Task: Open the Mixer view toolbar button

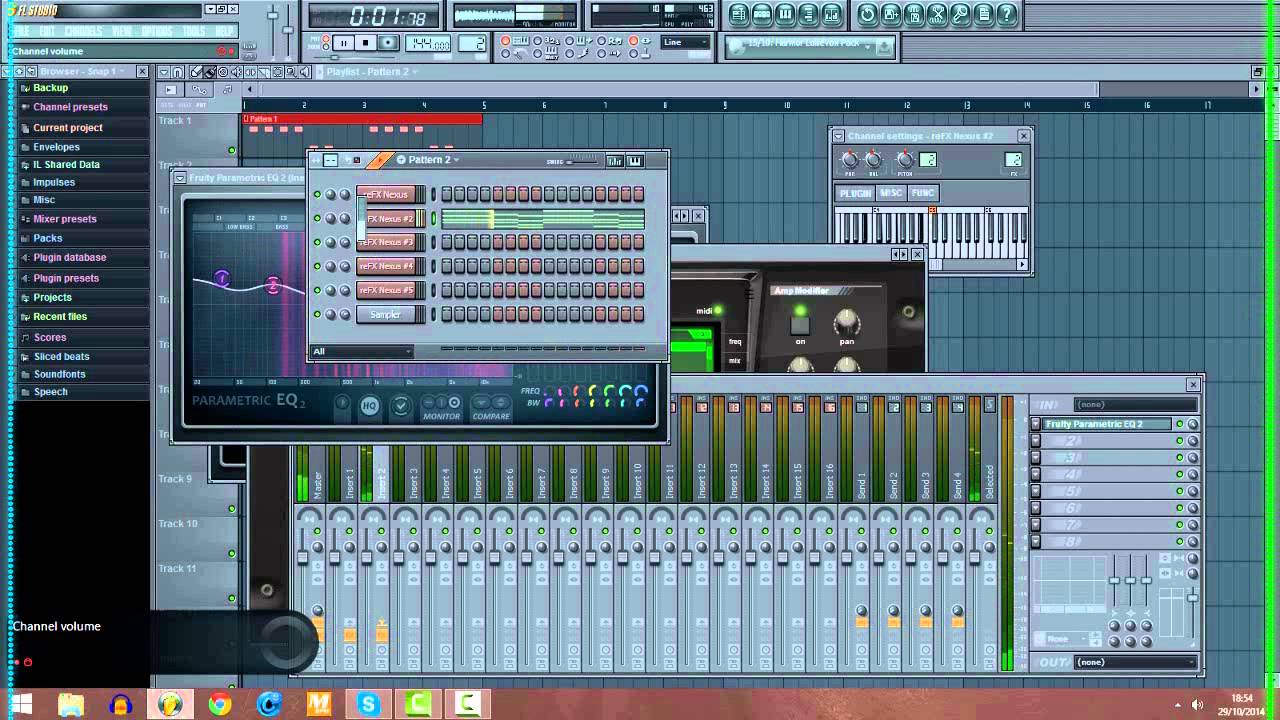Action: 834,14
